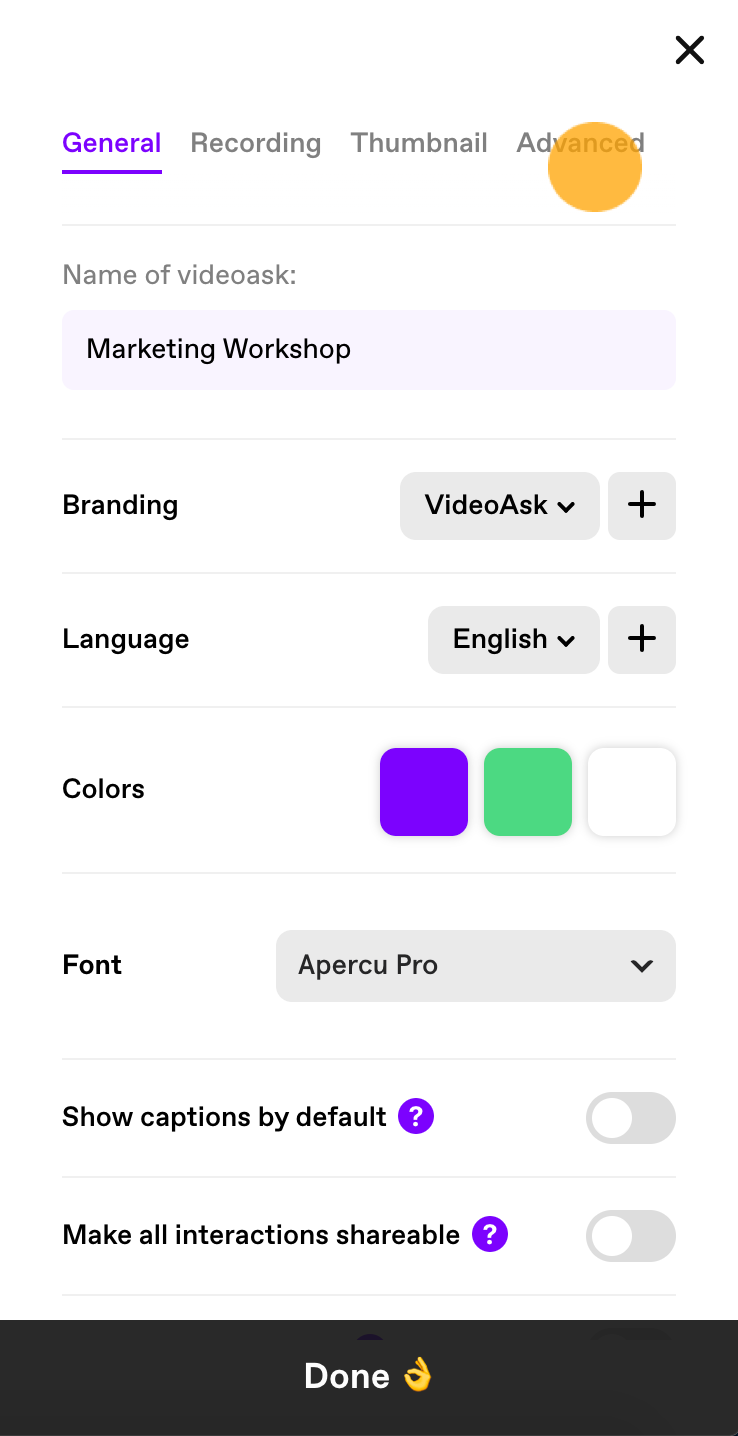
Task: Close the settings panel with the X icon
Action: click(690, 50)
